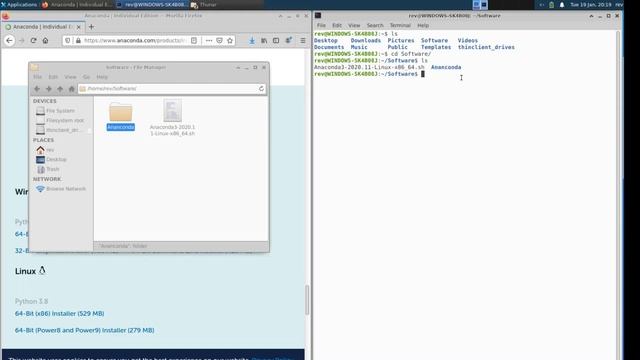This screenshot has width=640, height=360.
Task: Open Firefox library icon
Action: click(264, 40)
